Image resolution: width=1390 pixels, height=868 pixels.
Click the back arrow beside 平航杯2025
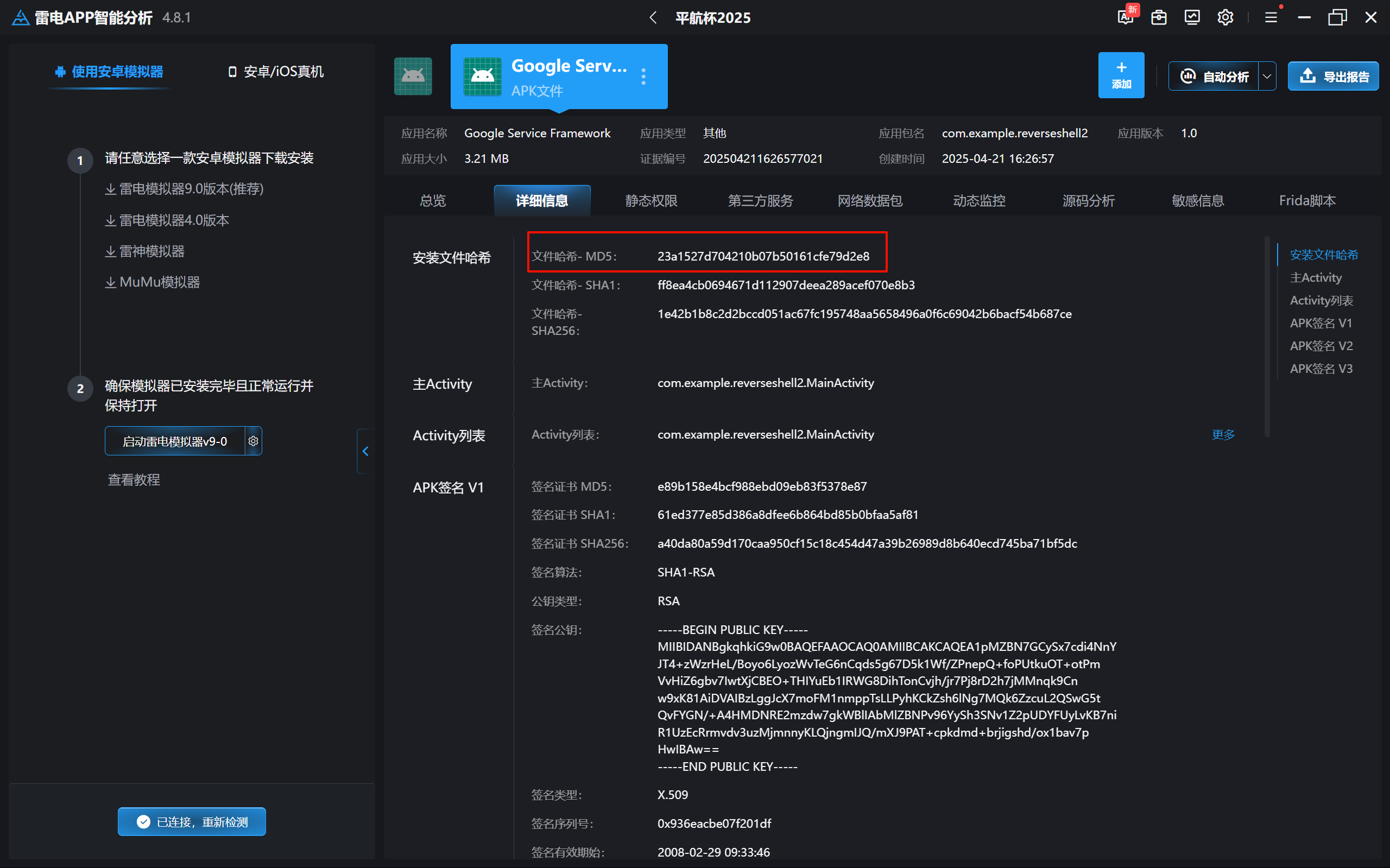point(653,18)
